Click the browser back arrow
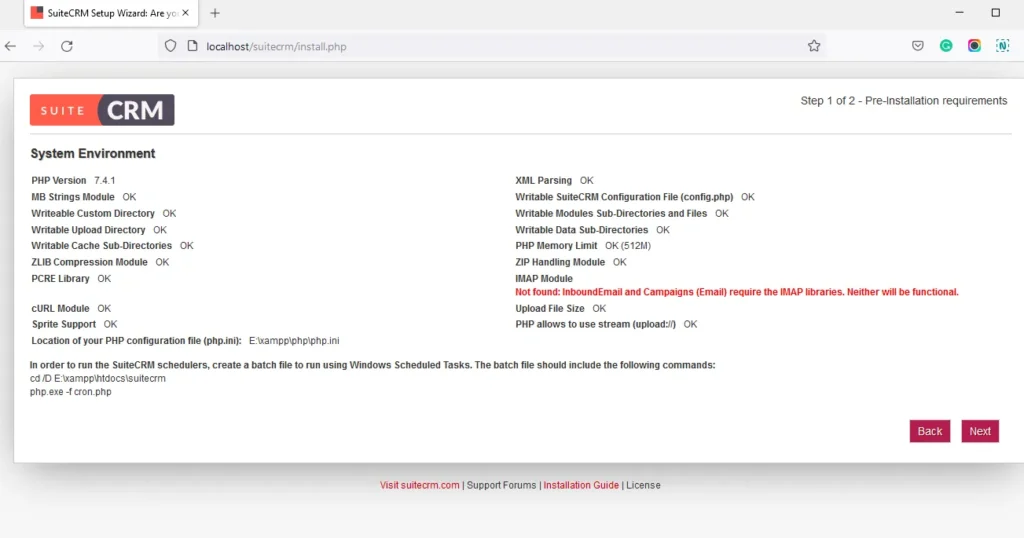The height and width of the screenshot is (538, 1024). (x=10, y=46)
